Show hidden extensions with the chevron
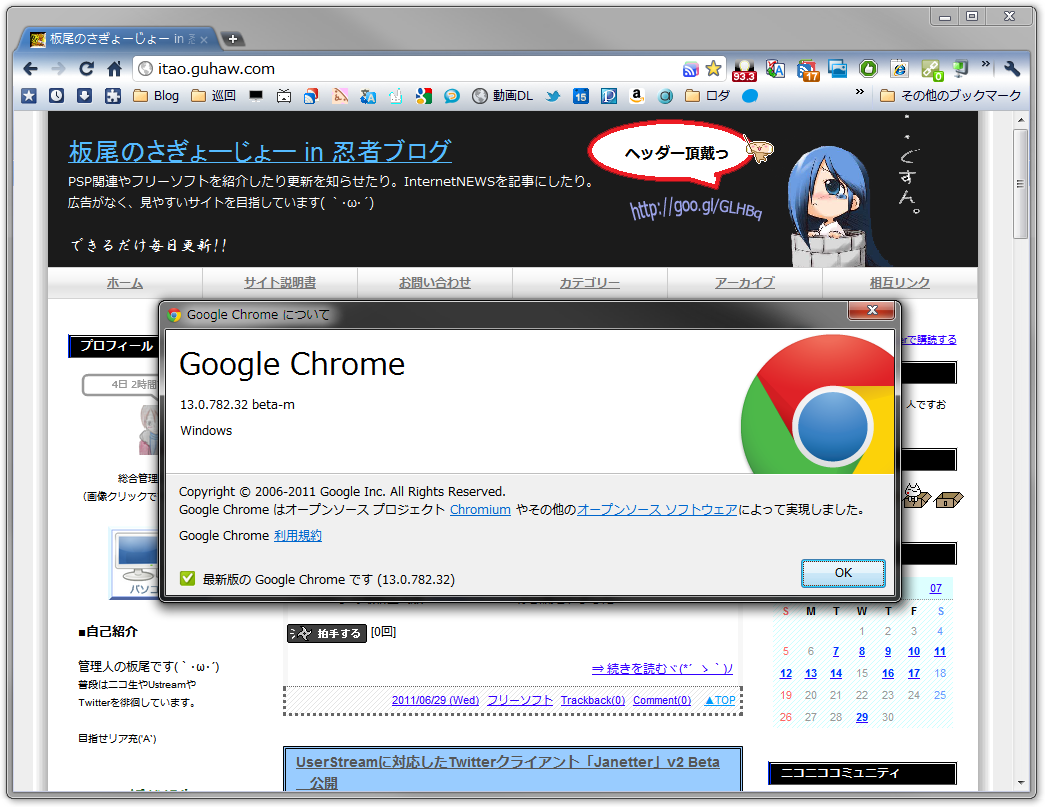The height and width of the screenshot is (807, 1045). [x=986, y=65]
